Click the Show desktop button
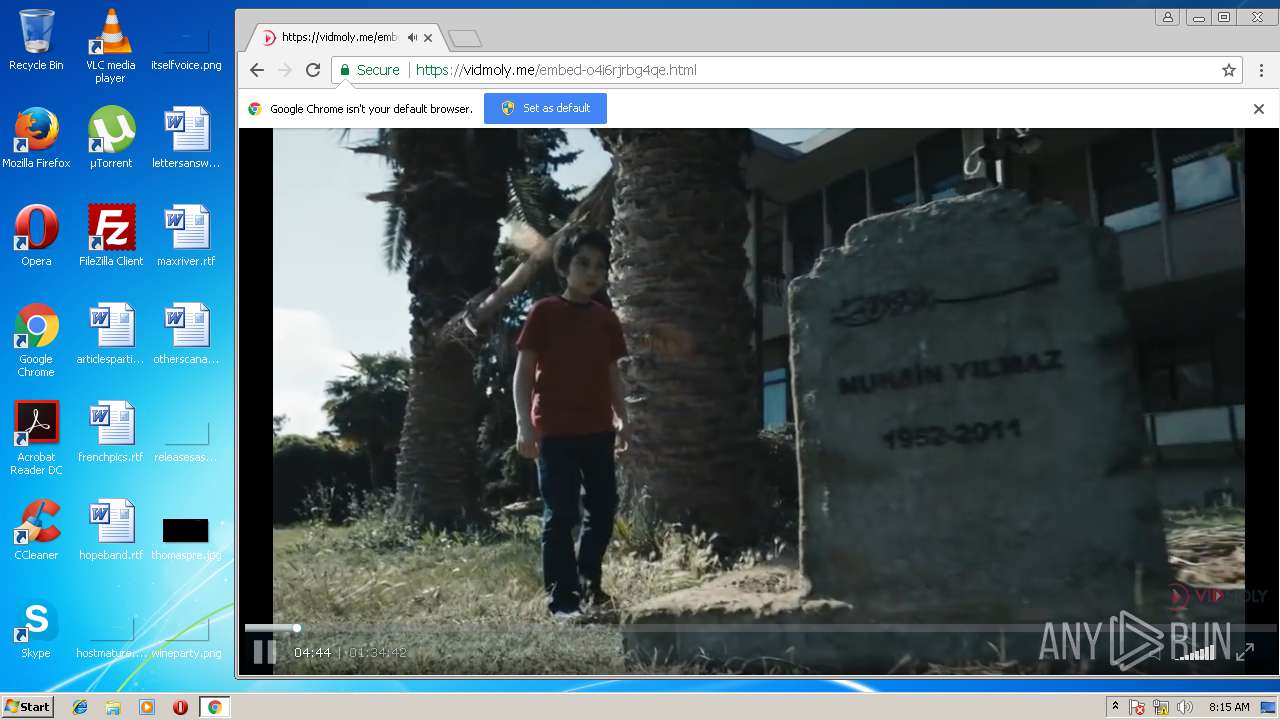The height and width of the screenshot is (720, 1280). pyautogui.click(x=1268, y=707)
